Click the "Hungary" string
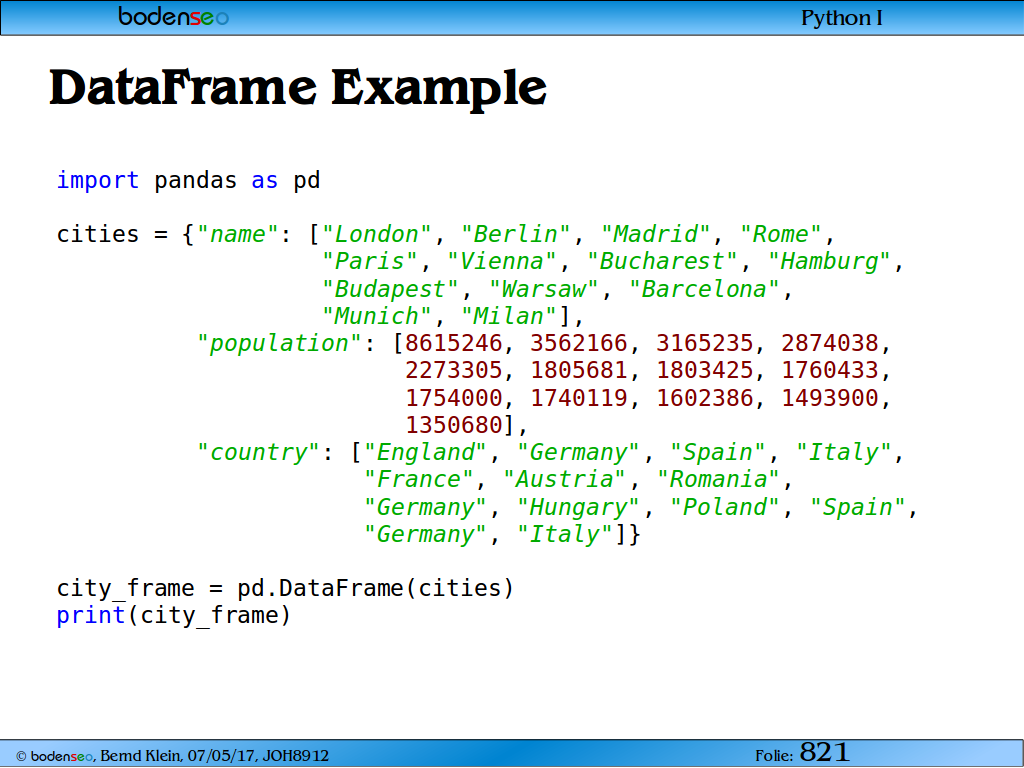 [x=579, y=507]
